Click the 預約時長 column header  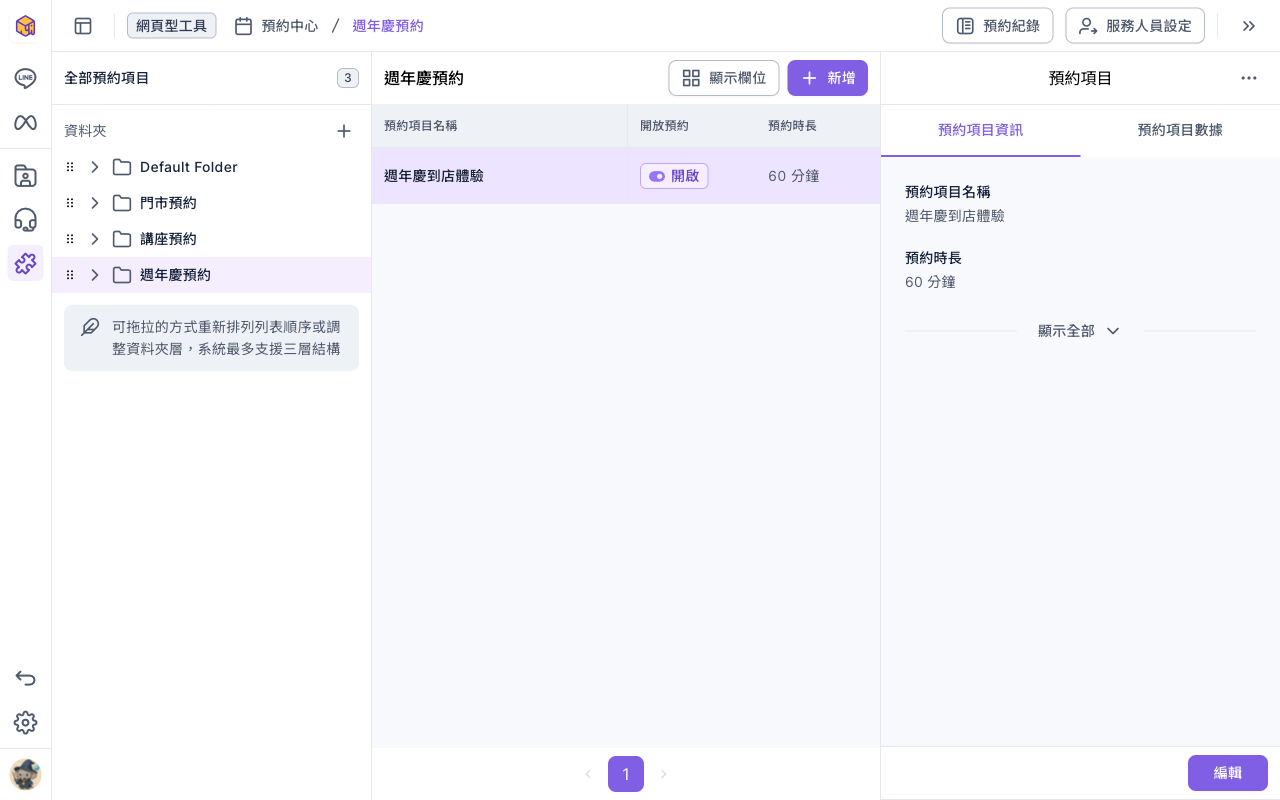pyautogui.click(x=792, y=126)
